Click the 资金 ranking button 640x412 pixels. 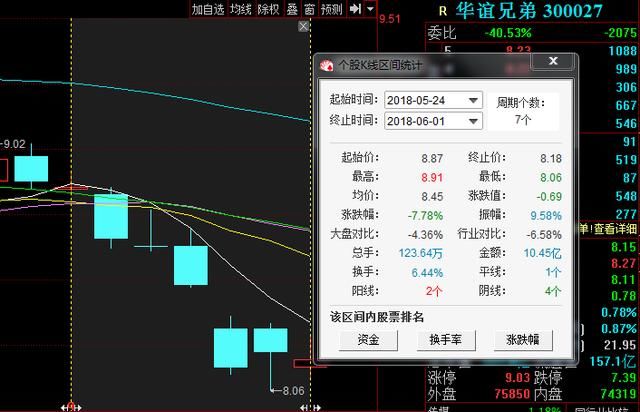click(369, 340)
